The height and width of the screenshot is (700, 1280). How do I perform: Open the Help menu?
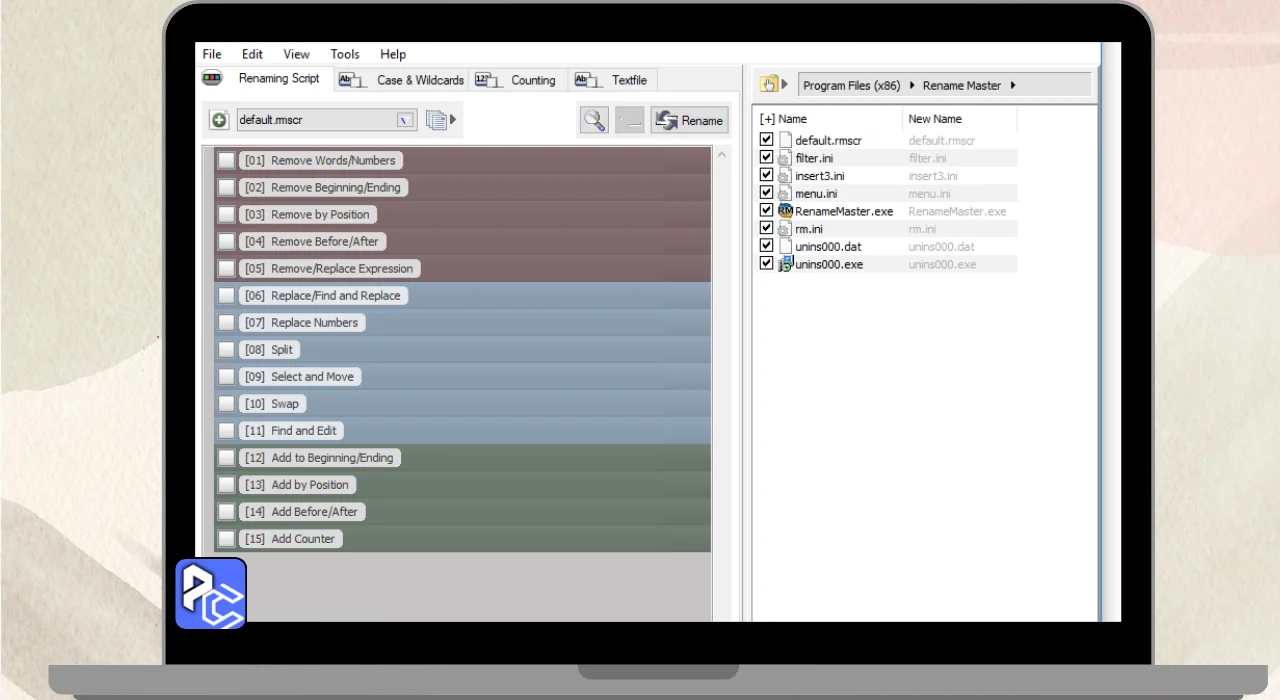pos(393,54)
